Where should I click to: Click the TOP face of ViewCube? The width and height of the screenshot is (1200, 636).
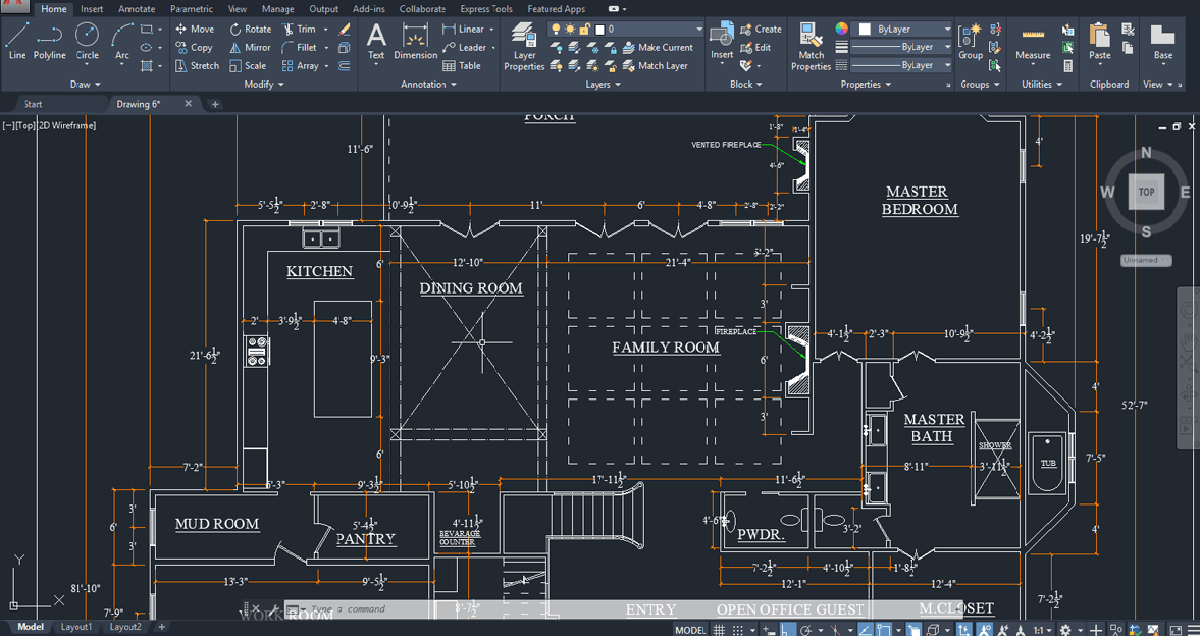tap(1146, 192)
